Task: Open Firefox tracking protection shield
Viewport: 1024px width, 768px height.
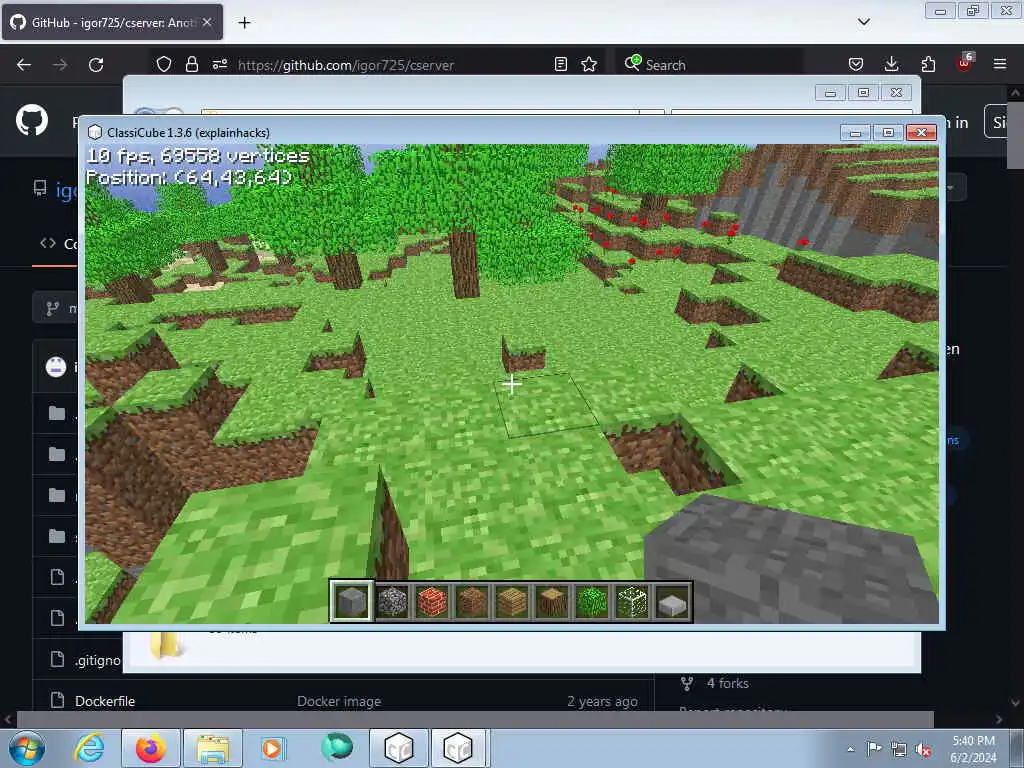Action: (x=164, y=64)
